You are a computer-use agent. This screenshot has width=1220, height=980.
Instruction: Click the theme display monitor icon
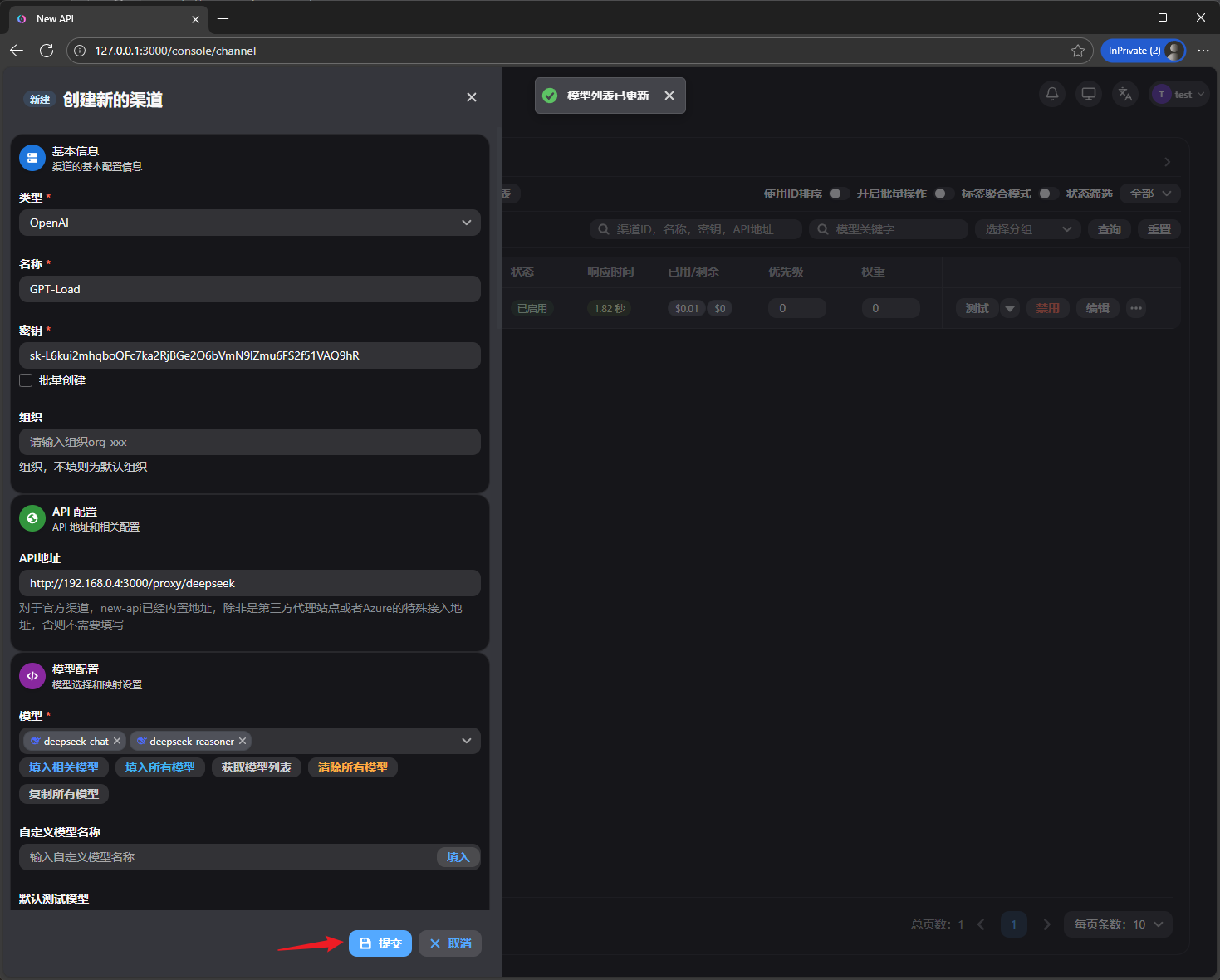click(1089, 94)
